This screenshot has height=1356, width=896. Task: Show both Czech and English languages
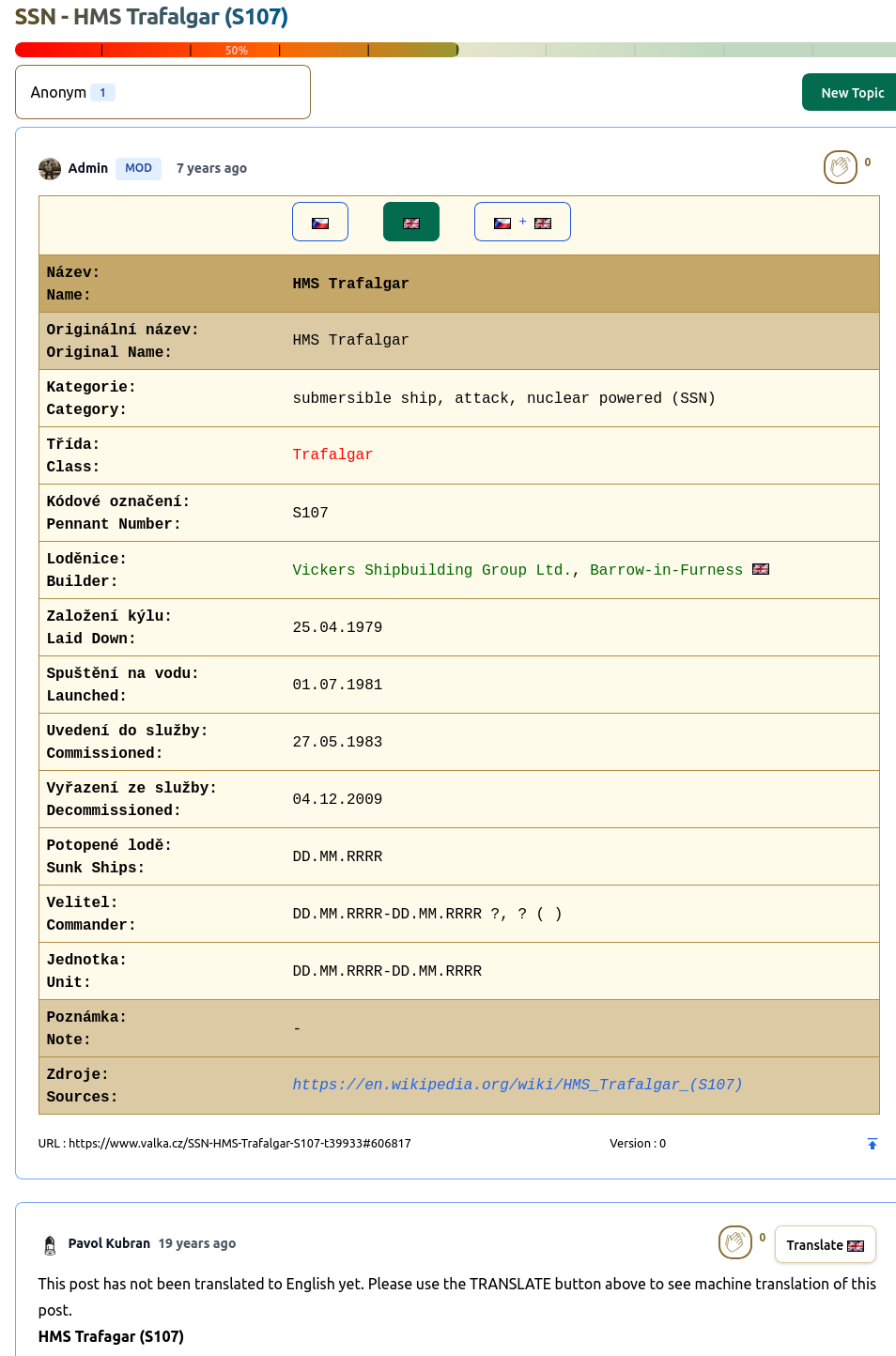pos(522,222)
